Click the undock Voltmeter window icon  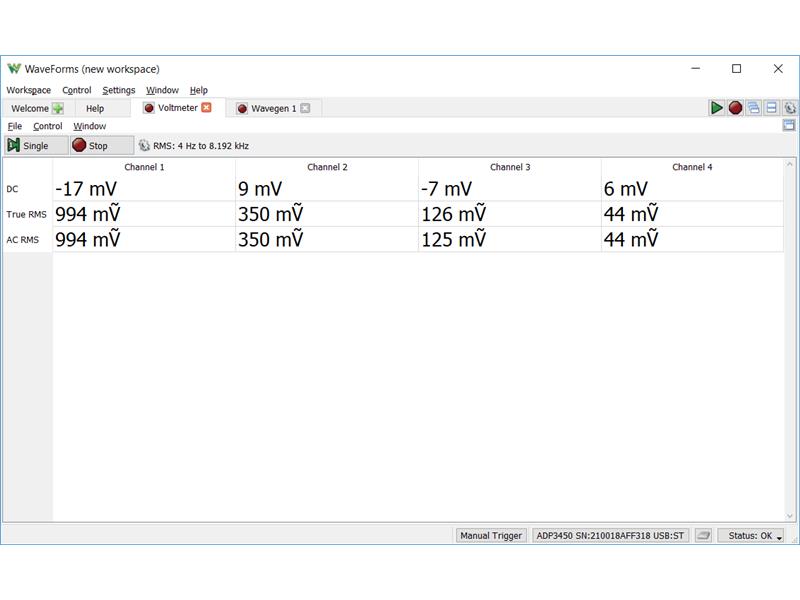tap(789, 125)
